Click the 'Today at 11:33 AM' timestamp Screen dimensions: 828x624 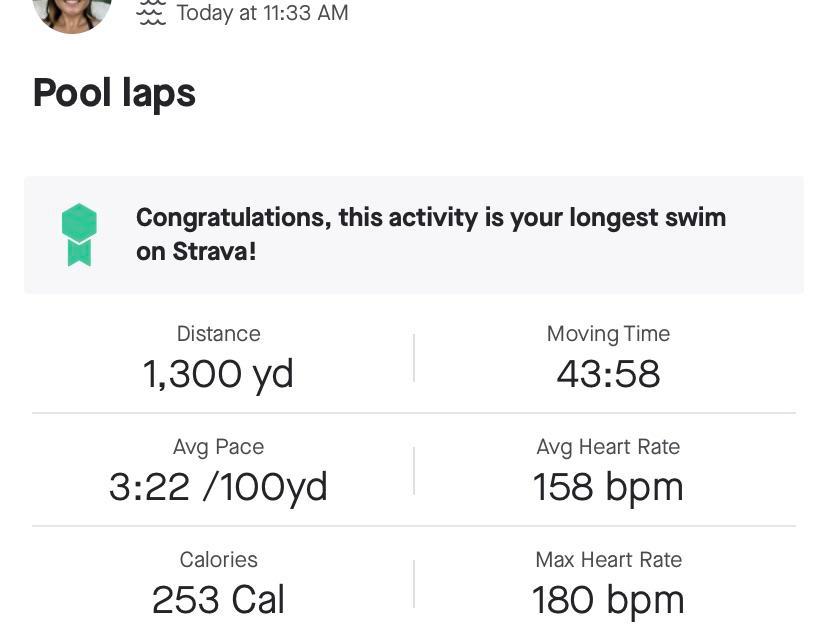[x=262, y=13]
